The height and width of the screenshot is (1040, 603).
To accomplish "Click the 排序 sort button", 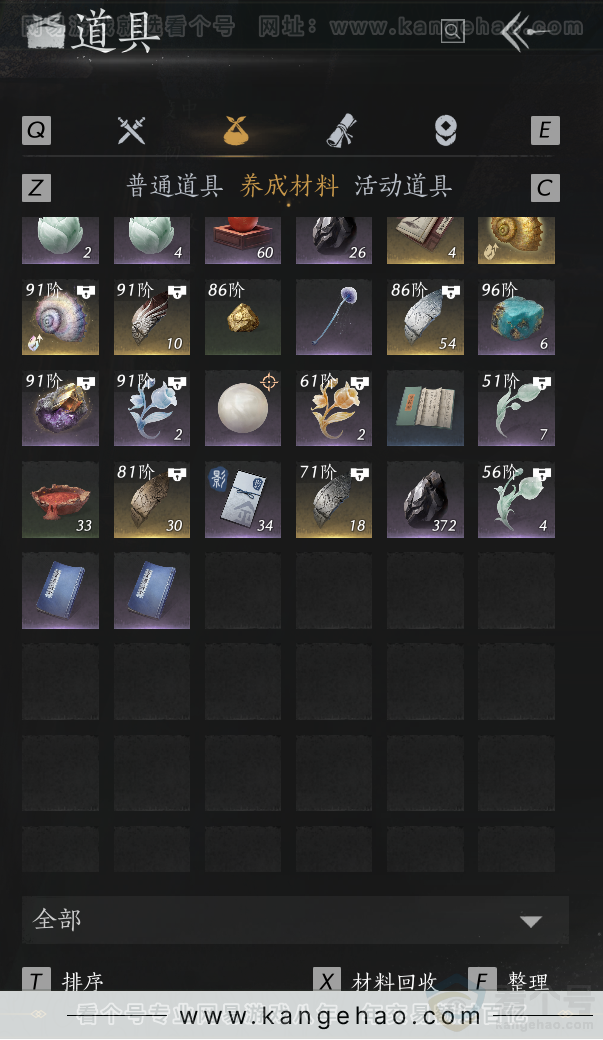I will click(x=82, y=982).
